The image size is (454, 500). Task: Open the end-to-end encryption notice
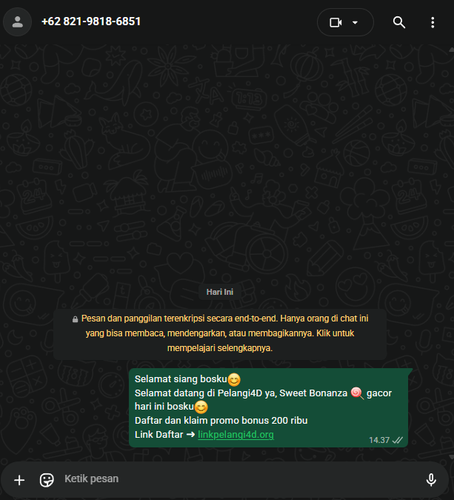point(220,333)
